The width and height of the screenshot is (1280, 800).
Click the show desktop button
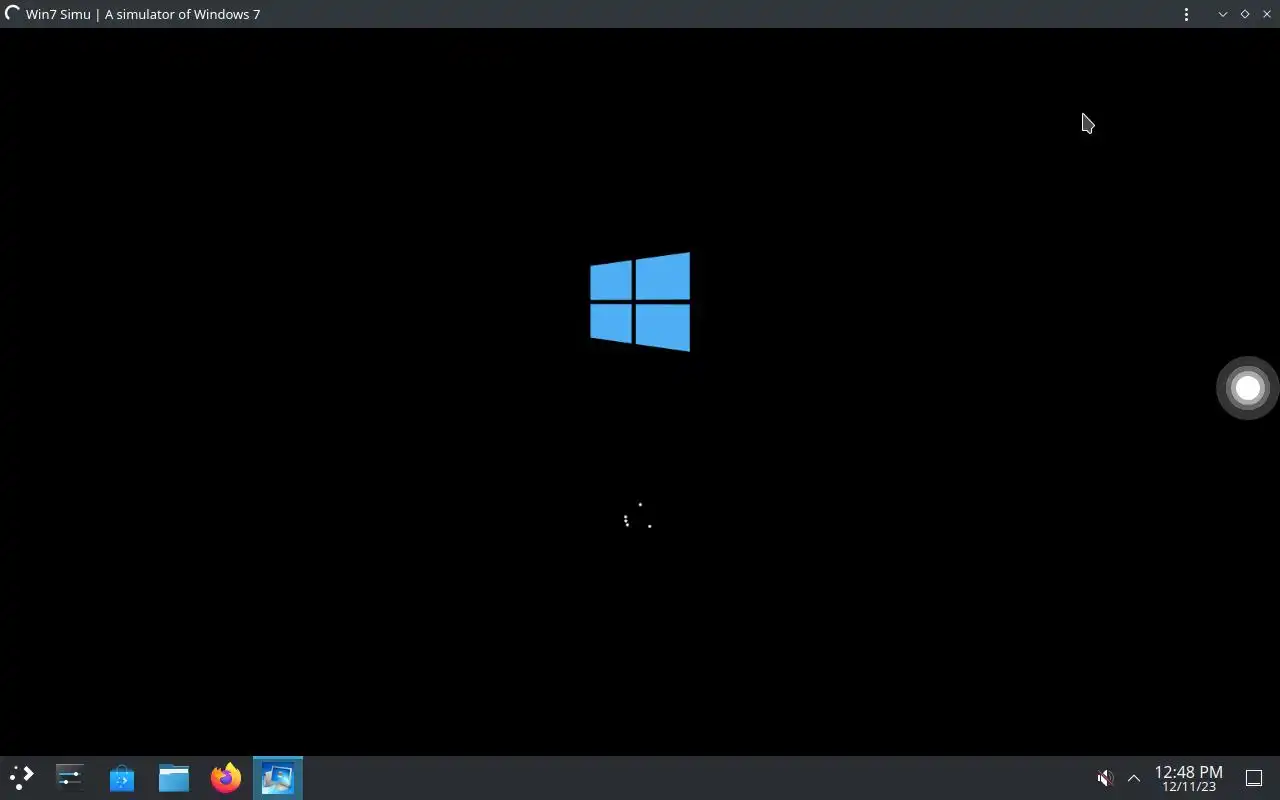click(x=1254, y=778)
